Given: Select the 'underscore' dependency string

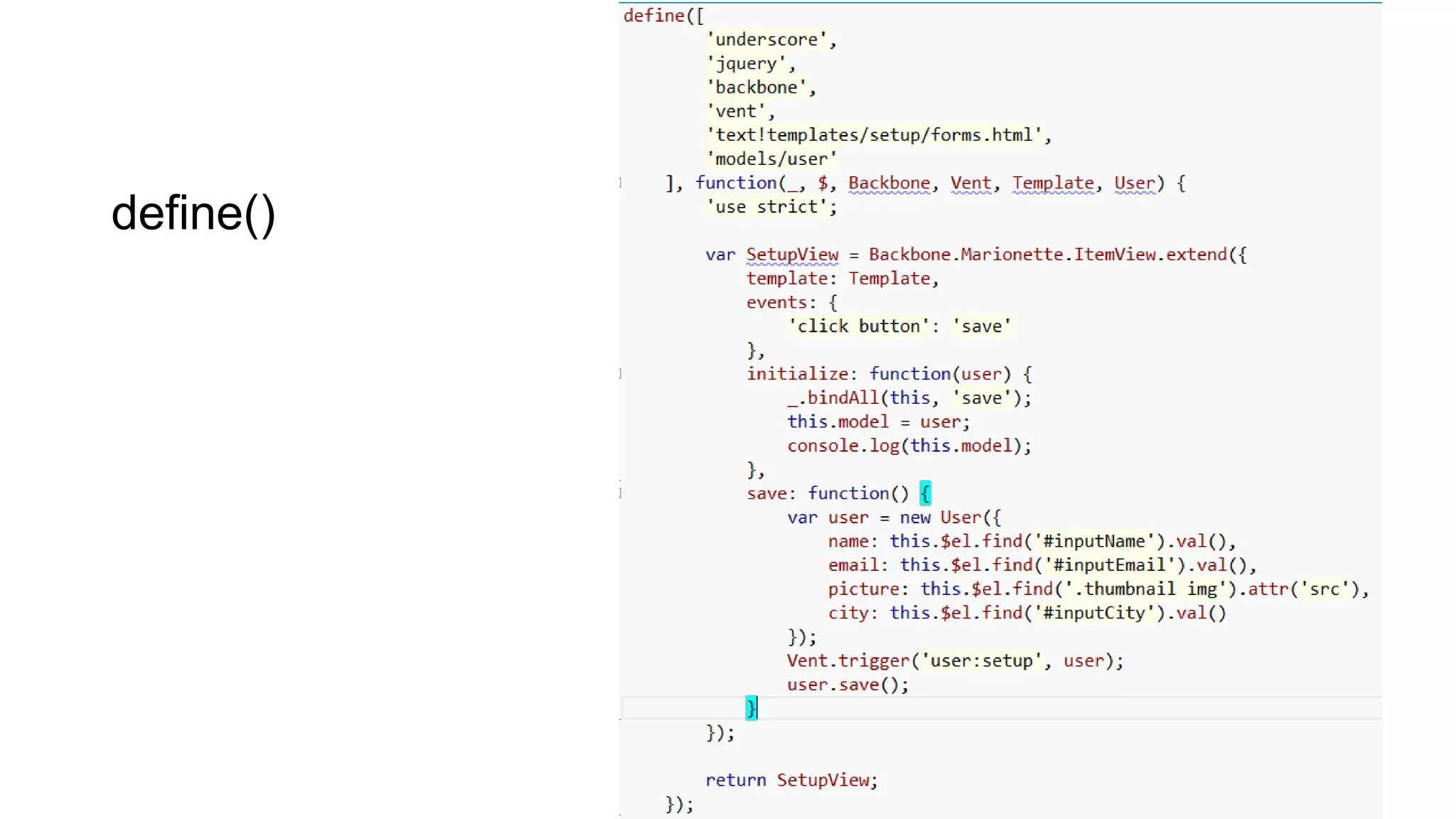Looking at the screenshot, I should tap(766, 40).
